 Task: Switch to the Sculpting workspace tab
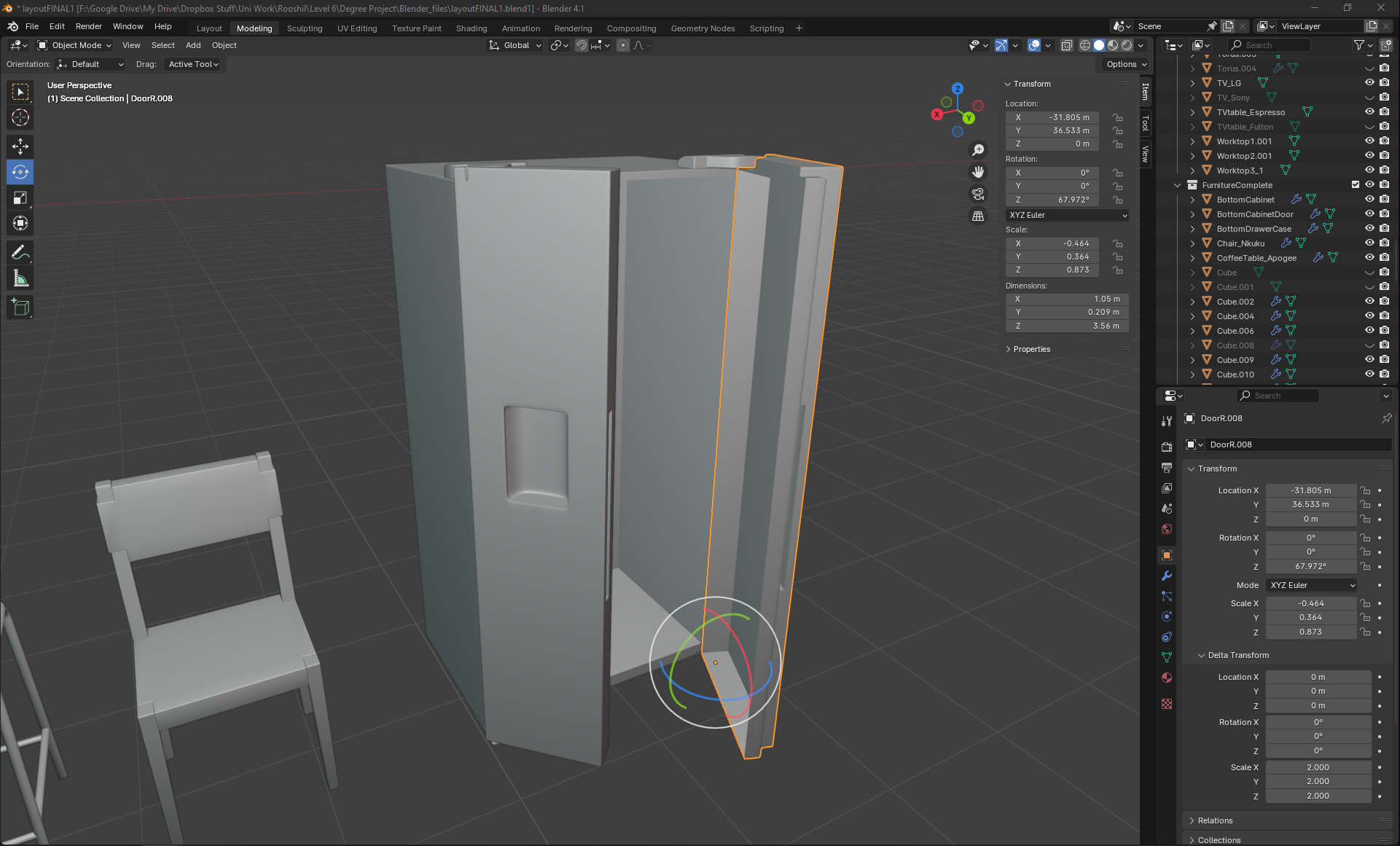[x=304, y=28]
